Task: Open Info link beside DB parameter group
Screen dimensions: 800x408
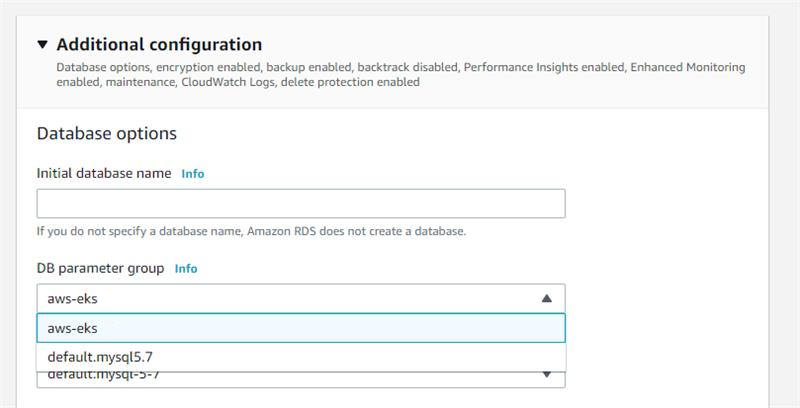Action: (x=186, y=269)
